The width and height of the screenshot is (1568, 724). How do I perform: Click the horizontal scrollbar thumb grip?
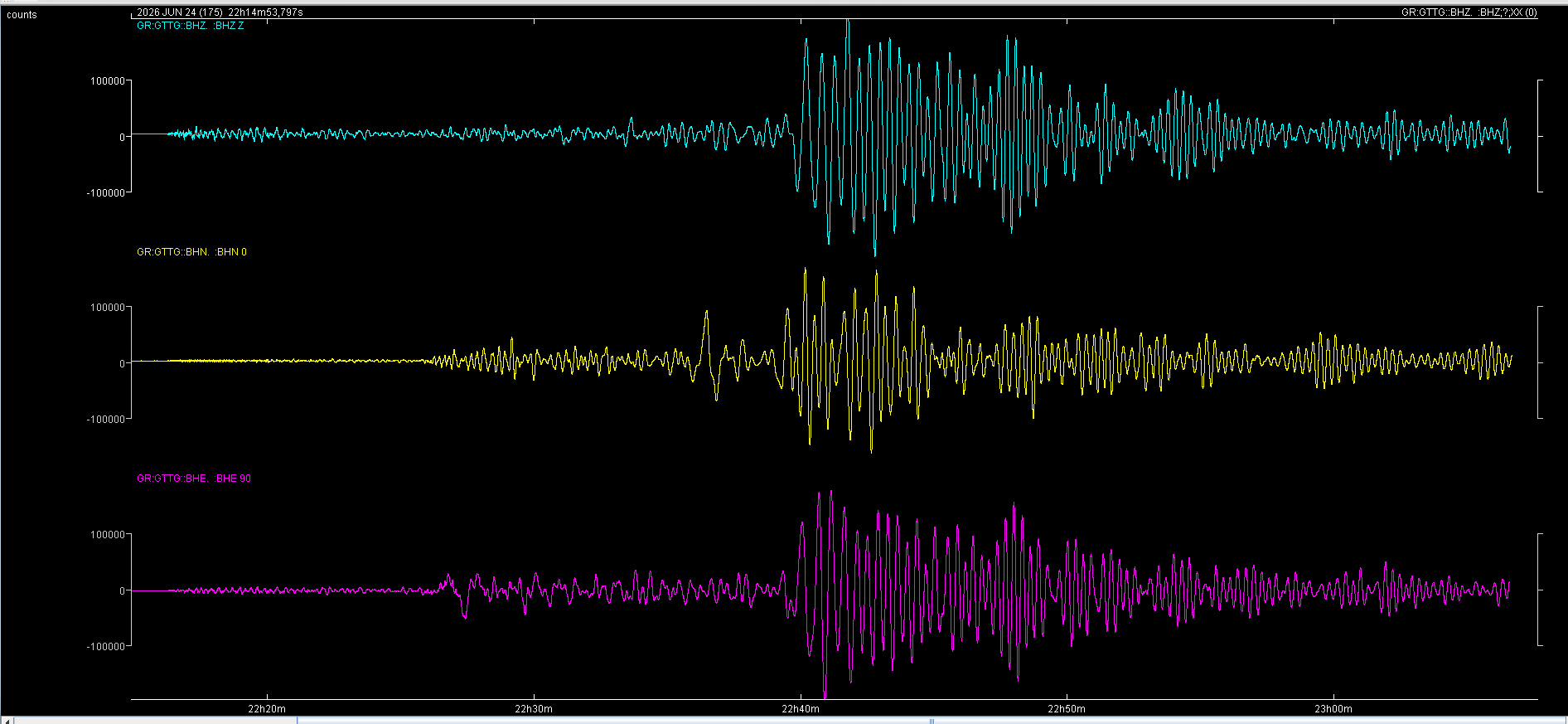tap(932, 721)
